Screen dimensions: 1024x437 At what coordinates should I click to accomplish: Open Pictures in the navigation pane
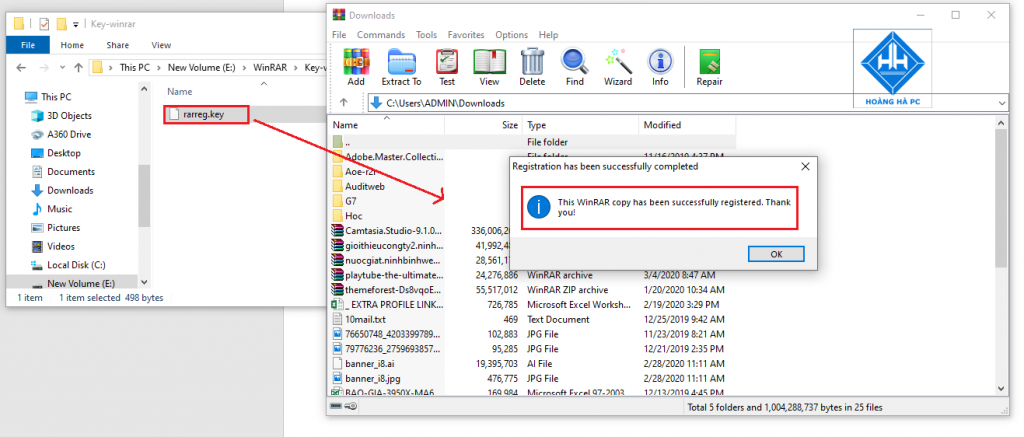tap(63, 228)
